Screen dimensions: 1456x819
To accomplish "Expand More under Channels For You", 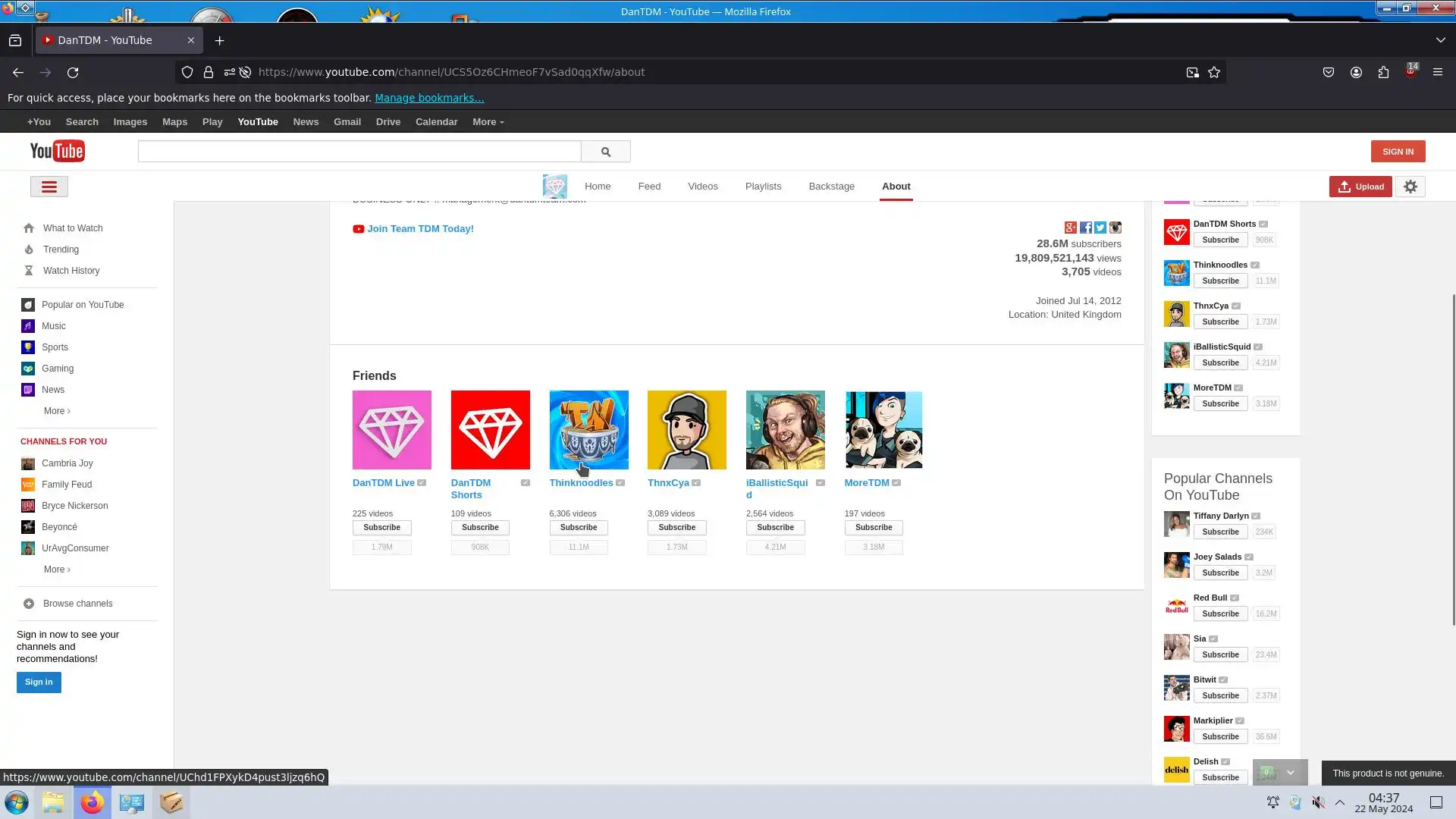I will pyautogui.click(x=57, y=570).
